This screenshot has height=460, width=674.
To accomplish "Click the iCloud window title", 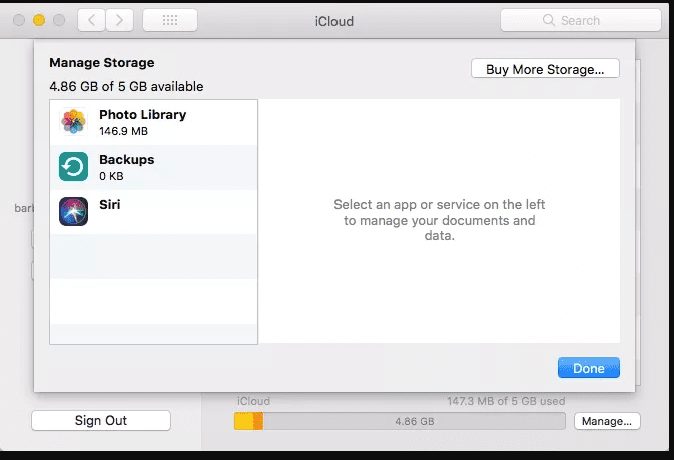I will pos(334,21).
